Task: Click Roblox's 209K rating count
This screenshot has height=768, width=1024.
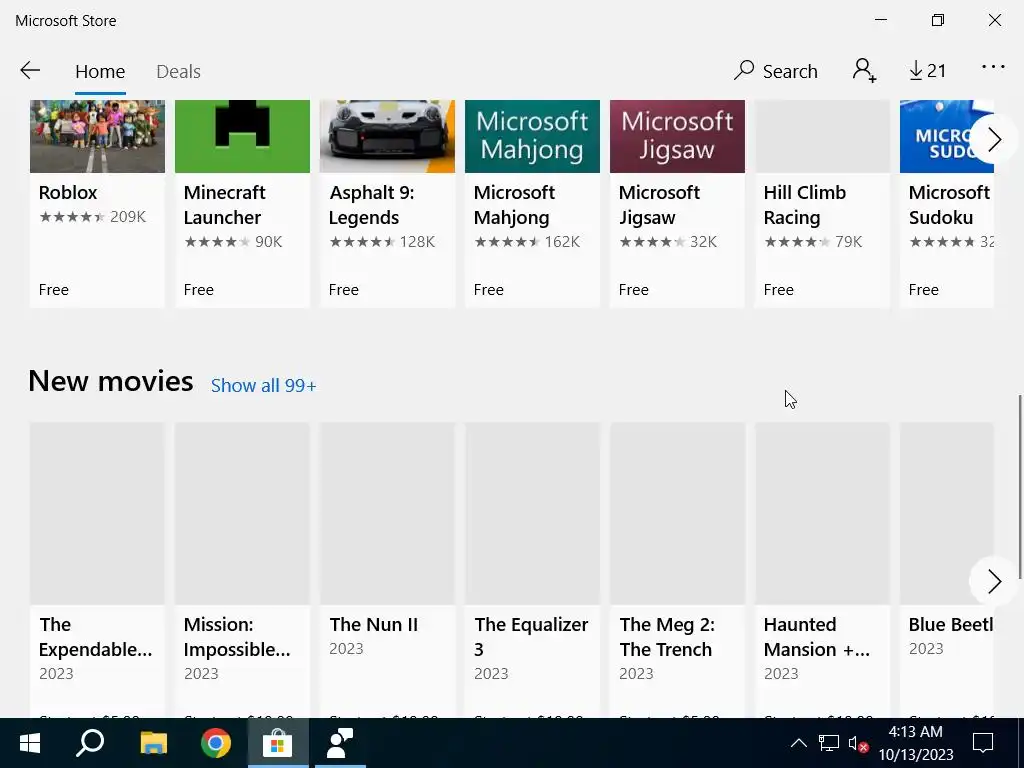Action: coord(128,217)
